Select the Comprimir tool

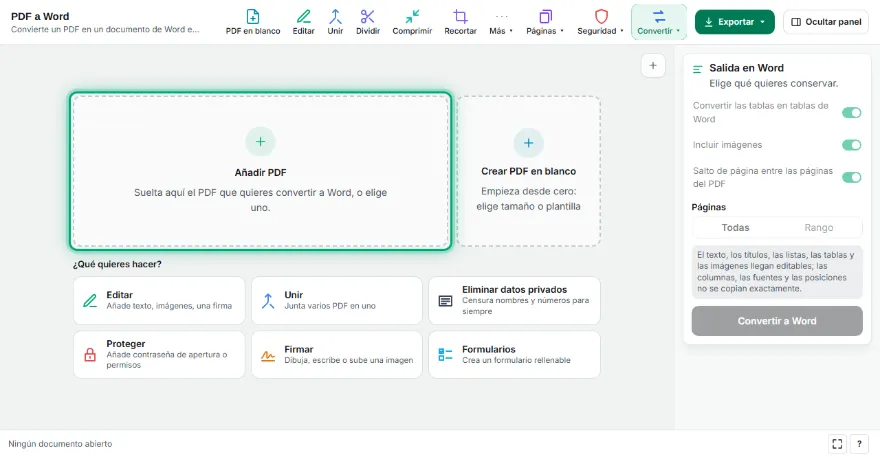tap(412, 22)
